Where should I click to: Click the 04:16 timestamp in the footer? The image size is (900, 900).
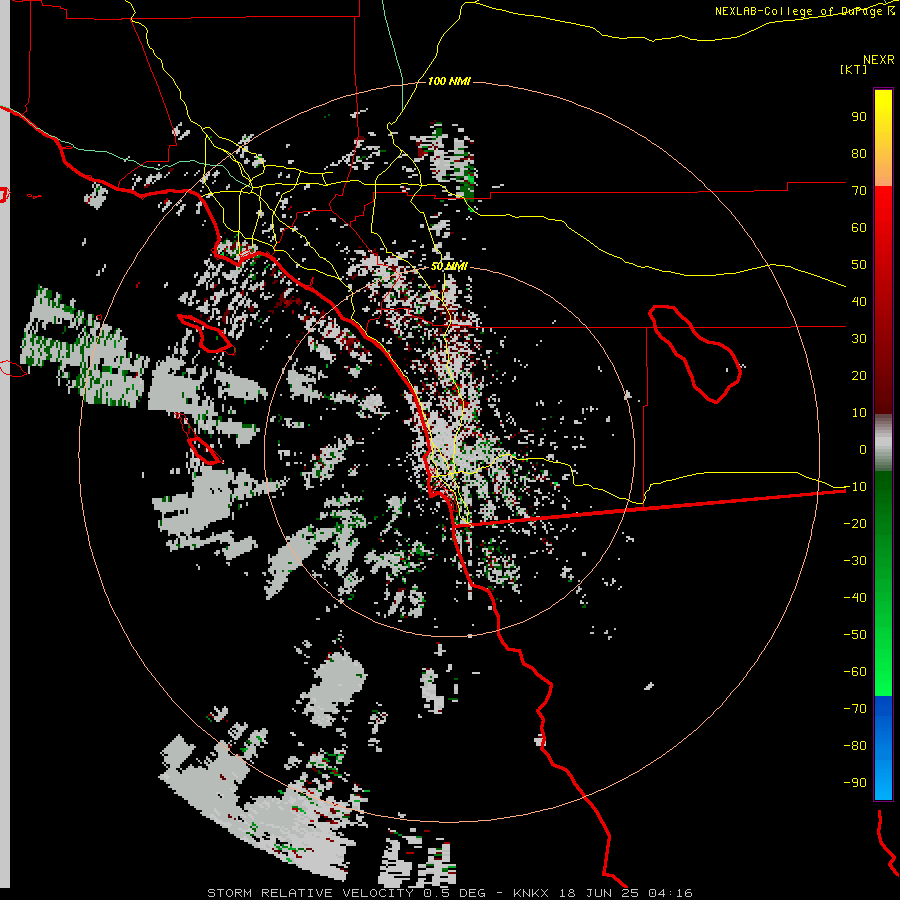[670, 893]
